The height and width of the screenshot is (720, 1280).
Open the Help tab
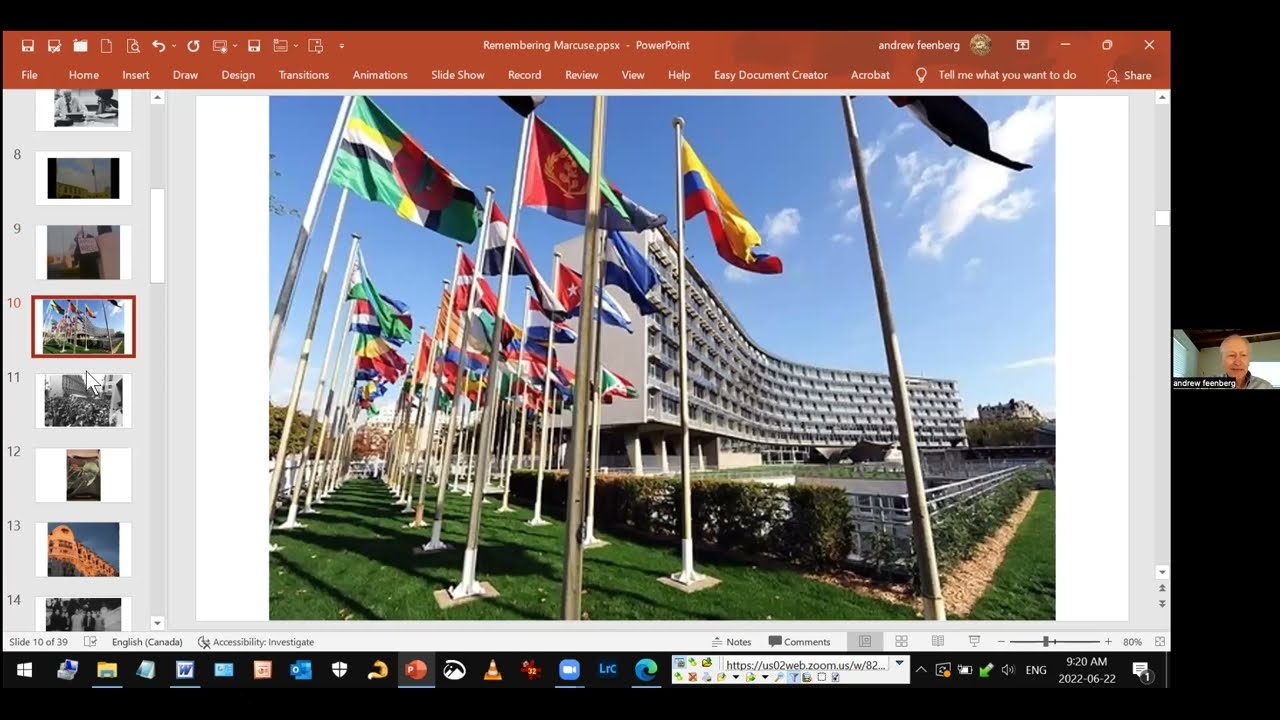pyautogui.click(x=679, y=75)
